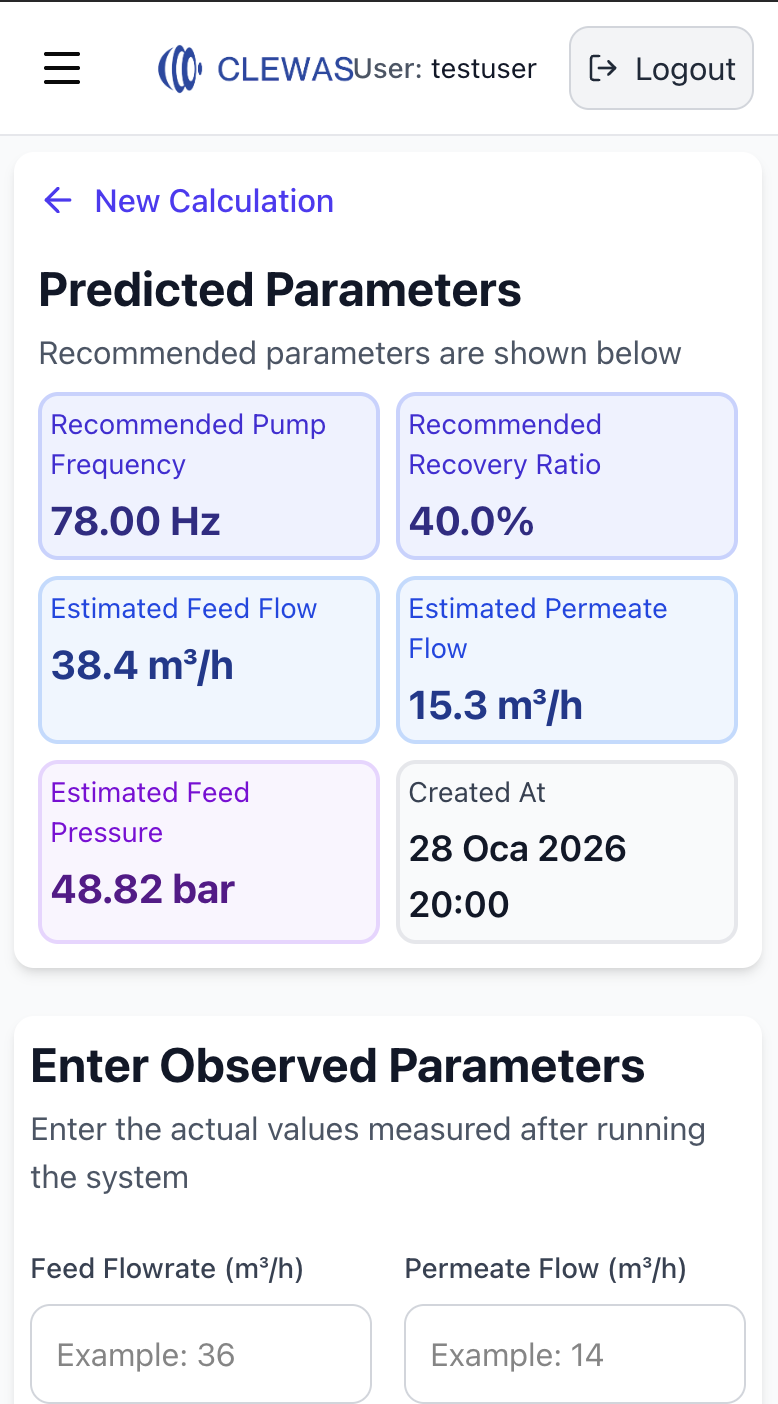Click the back arrow icon
Viewport: 778px width, 1404px height.
click(58, 201)
